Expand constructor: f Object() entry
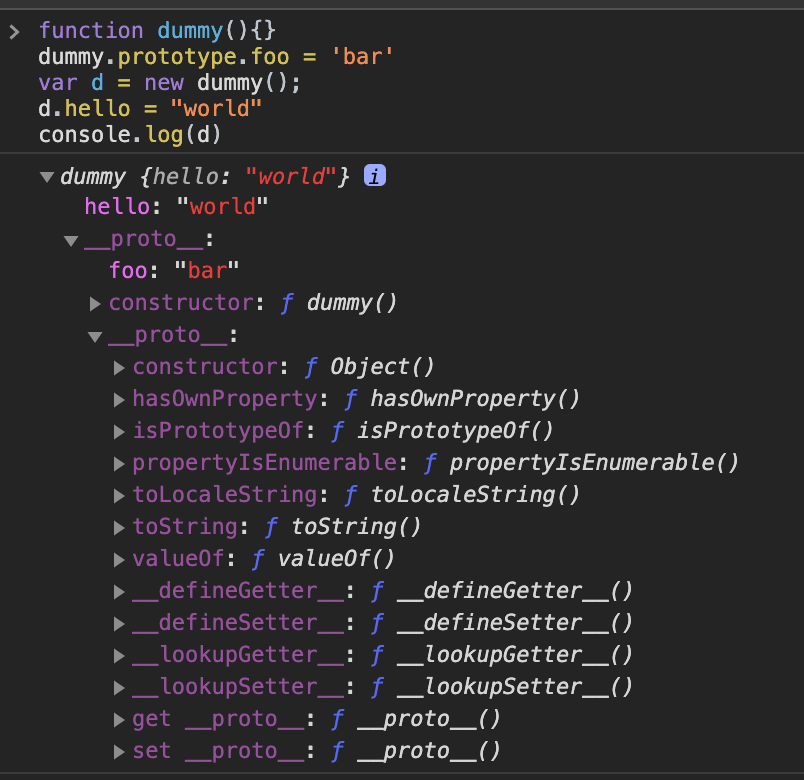This screenshot has height=780, width=804. click(120, 368)
